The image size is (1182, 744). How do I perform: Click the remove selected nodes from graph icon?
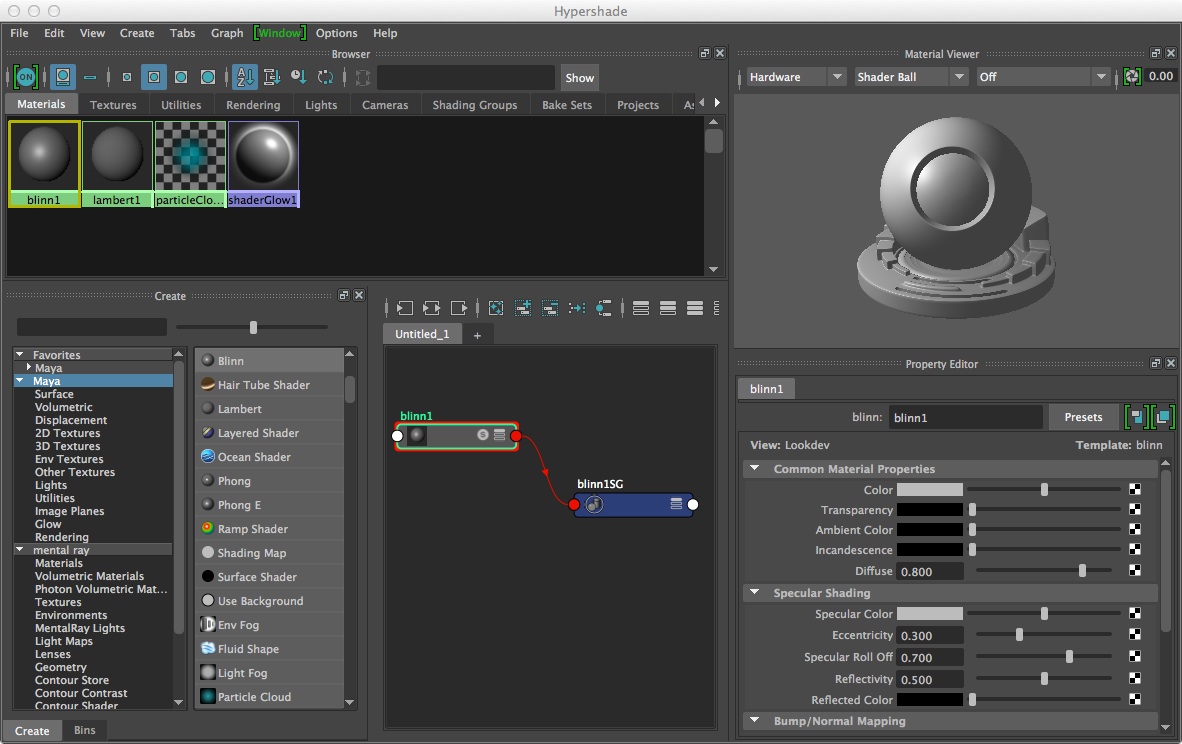(550, 308)
